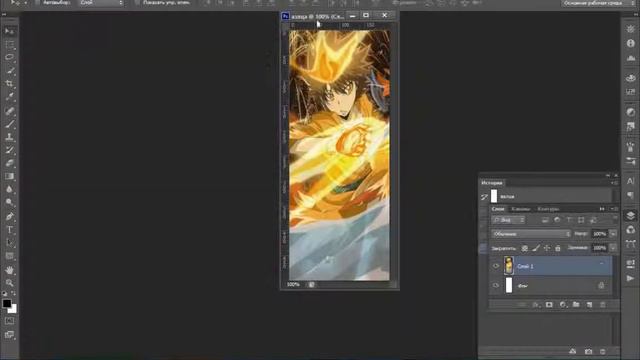
Task: Select the Zoom tool
Action: point(9,282)
